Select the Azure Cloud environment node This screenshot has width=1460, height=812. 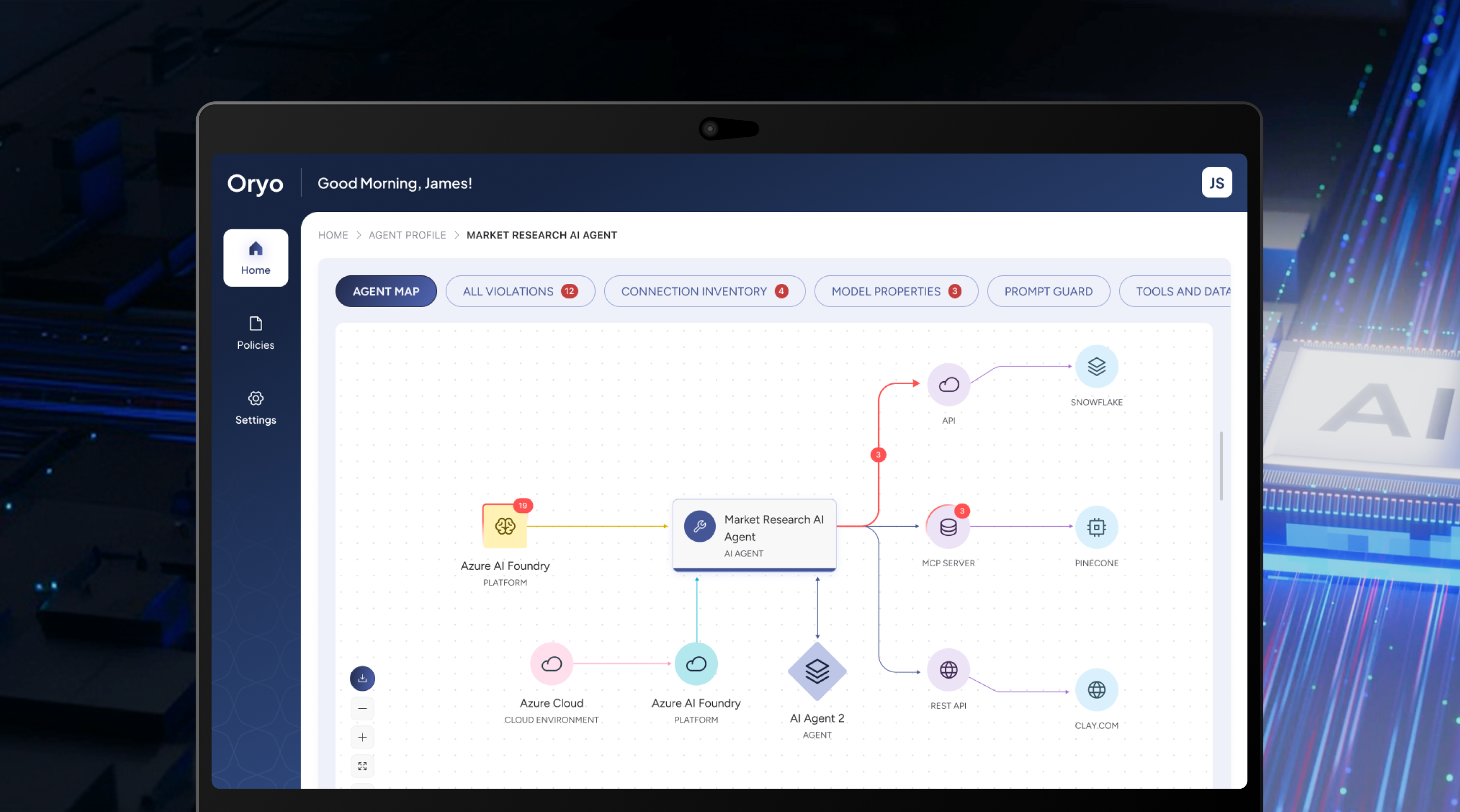pos(552,663)
